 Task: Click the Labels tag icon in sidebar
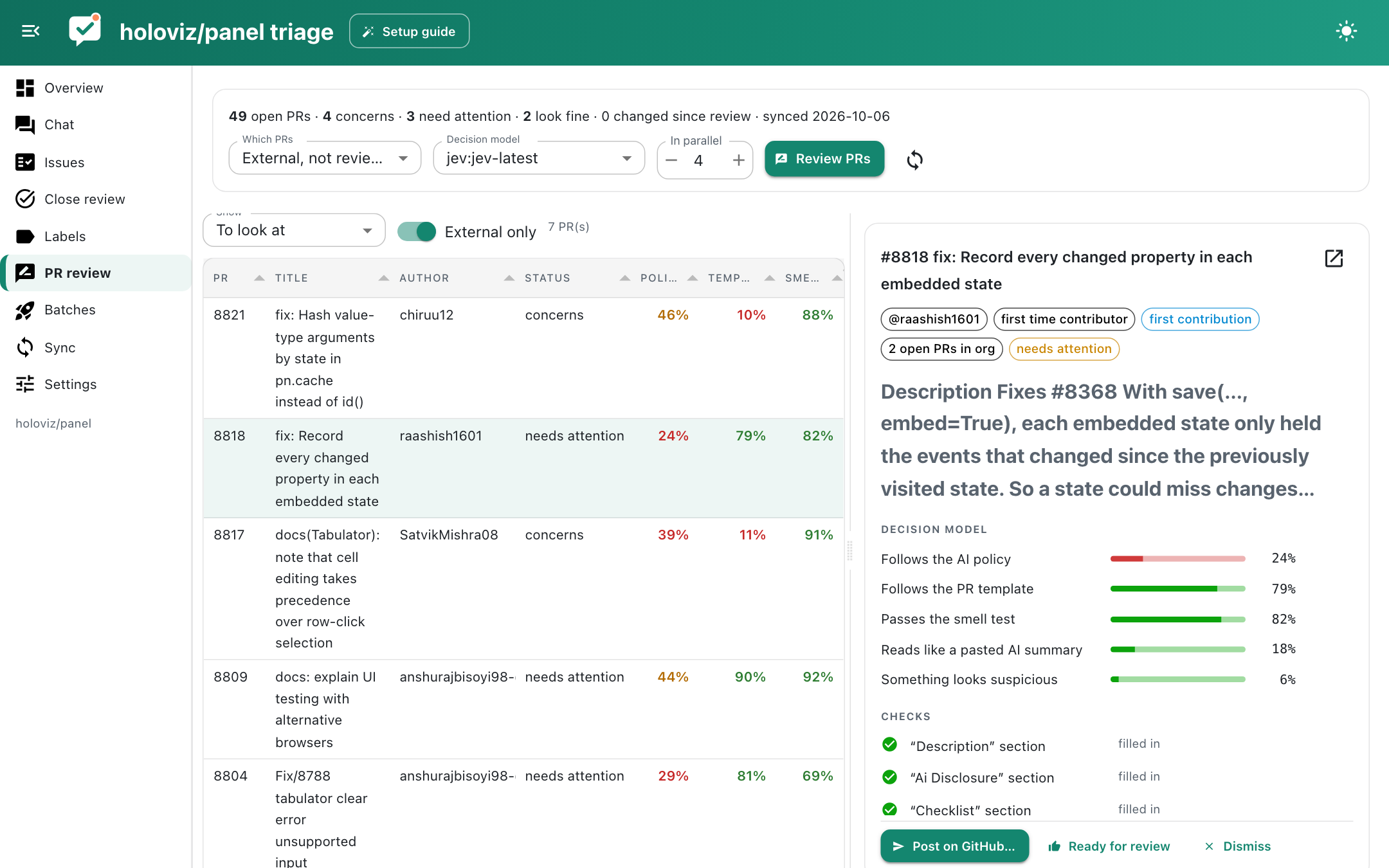pos(25,237)
